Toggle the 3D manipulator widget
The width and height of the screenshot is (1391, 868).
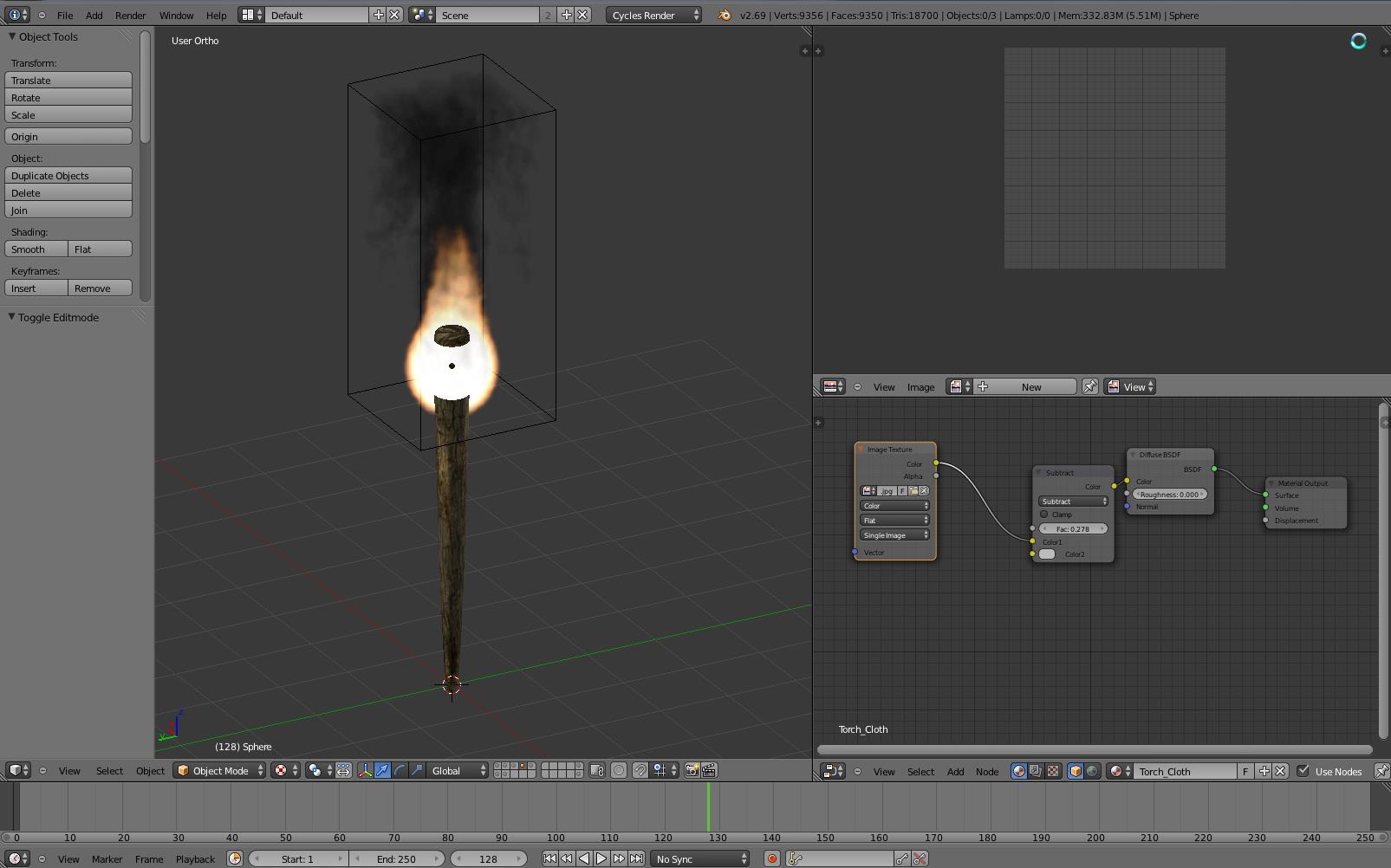click(x=365, y=770)
